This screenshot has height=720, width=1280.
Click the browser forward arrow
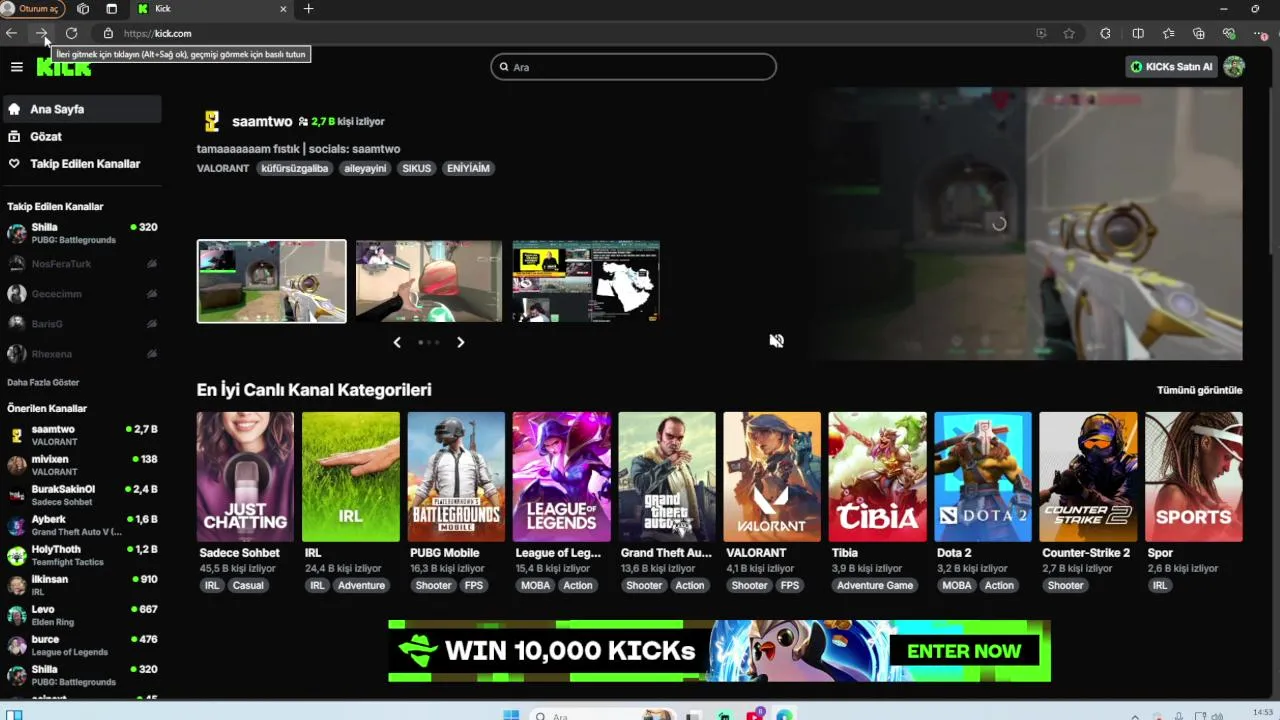(42, 33)
